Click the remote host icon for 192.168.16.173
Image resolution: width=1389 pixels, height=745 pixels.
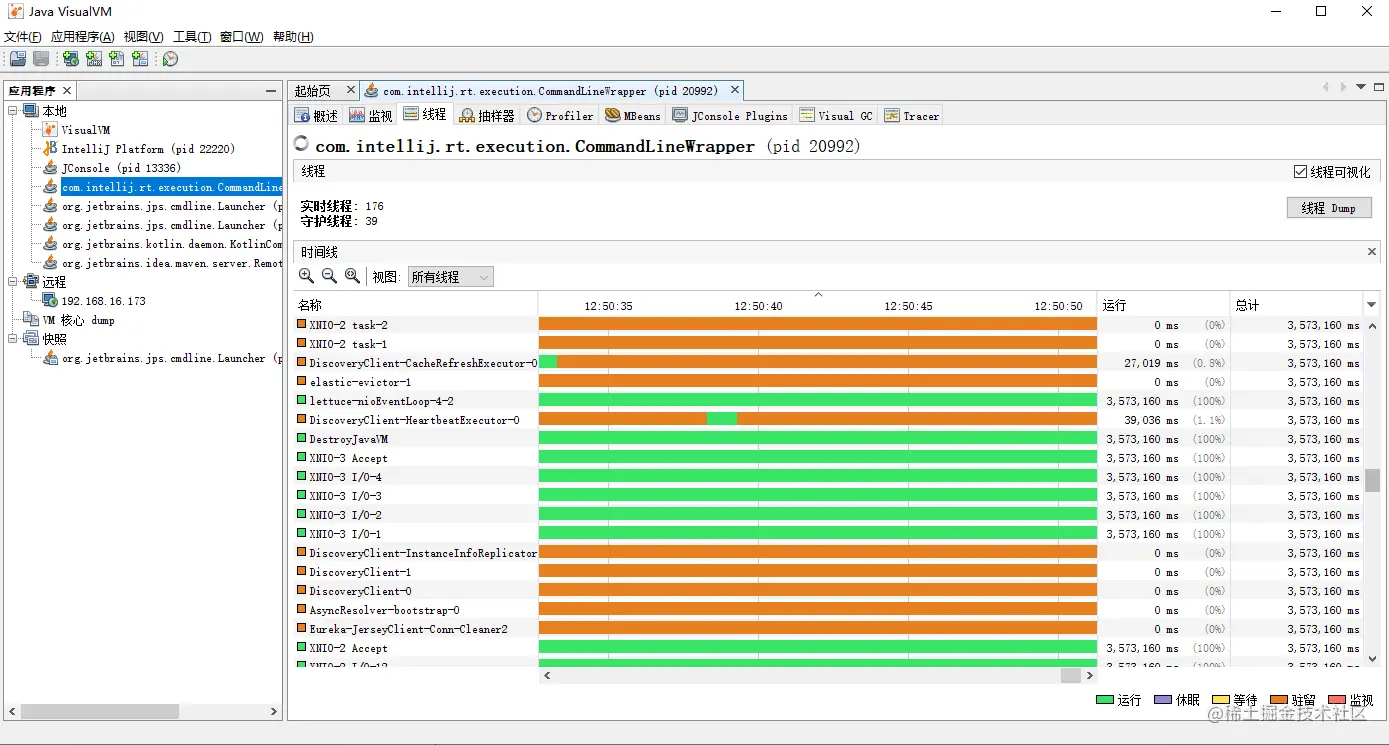pyautogui.click(x=50, y=300)
